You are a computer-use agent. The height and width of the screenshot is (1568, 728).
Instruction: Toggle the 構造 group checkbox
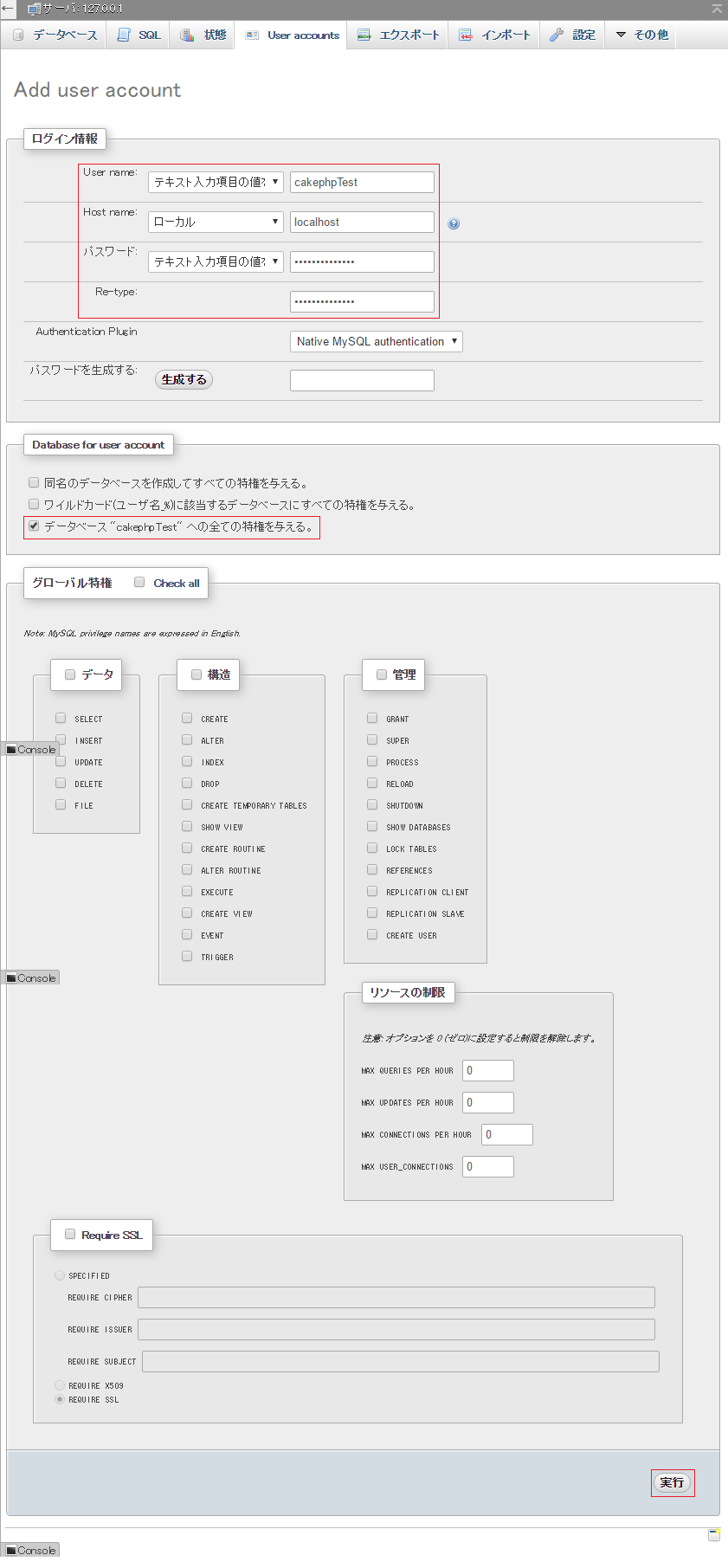(196, 674)
